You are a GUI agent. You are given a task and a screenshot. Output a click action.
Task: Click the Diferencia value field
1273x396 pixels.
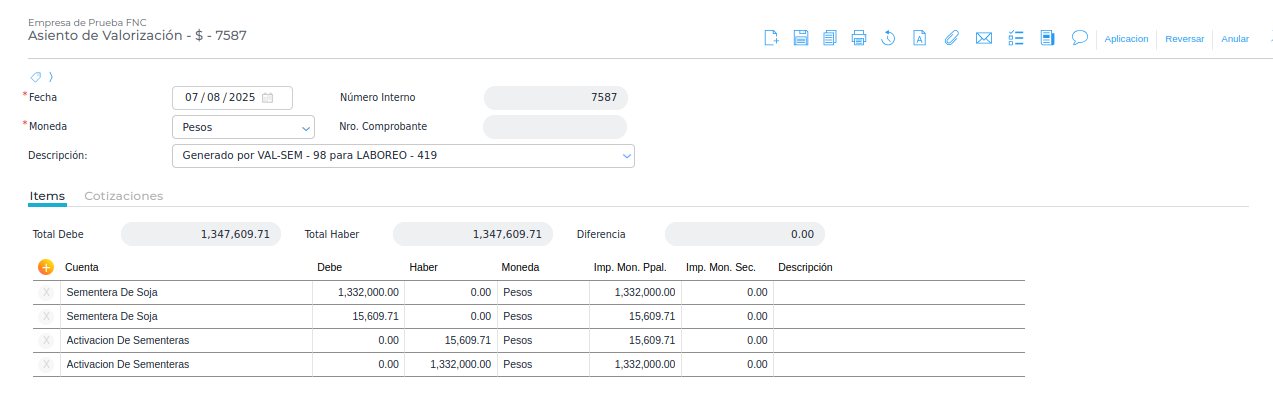pos(745,234)
